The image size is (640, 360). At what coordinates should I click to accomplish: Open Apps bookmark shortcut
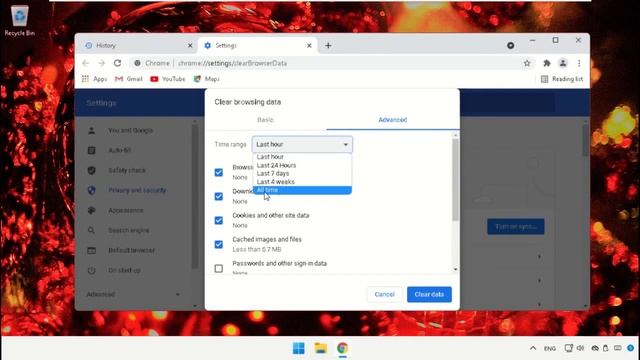[94, 79]
